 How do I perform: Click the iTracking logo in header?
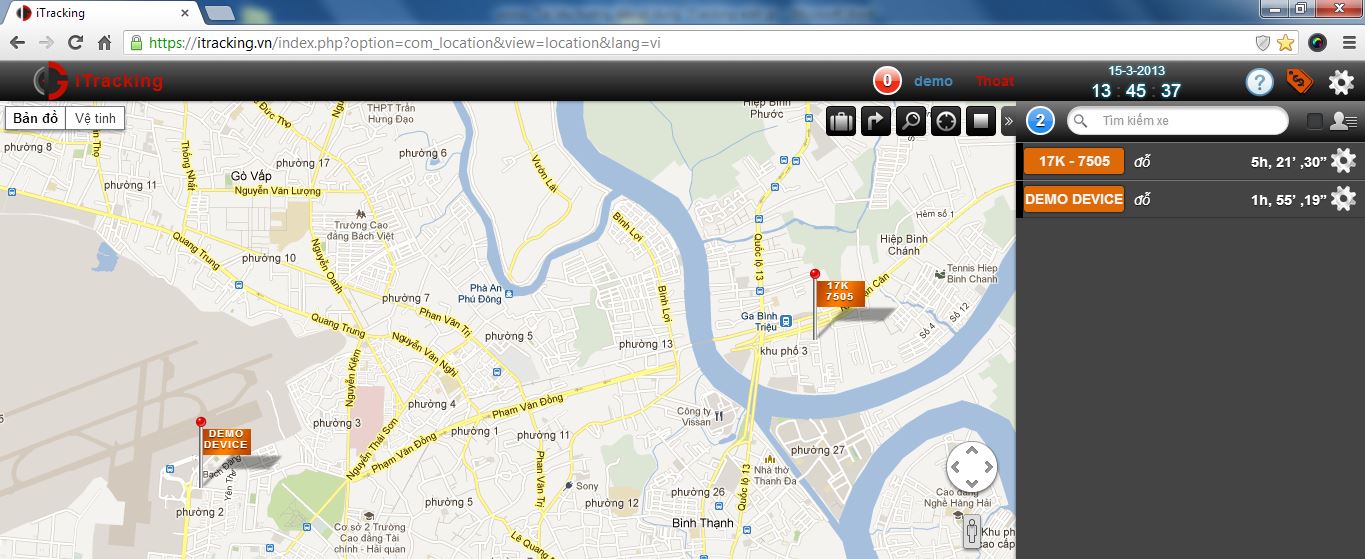(x=97, y=81)
